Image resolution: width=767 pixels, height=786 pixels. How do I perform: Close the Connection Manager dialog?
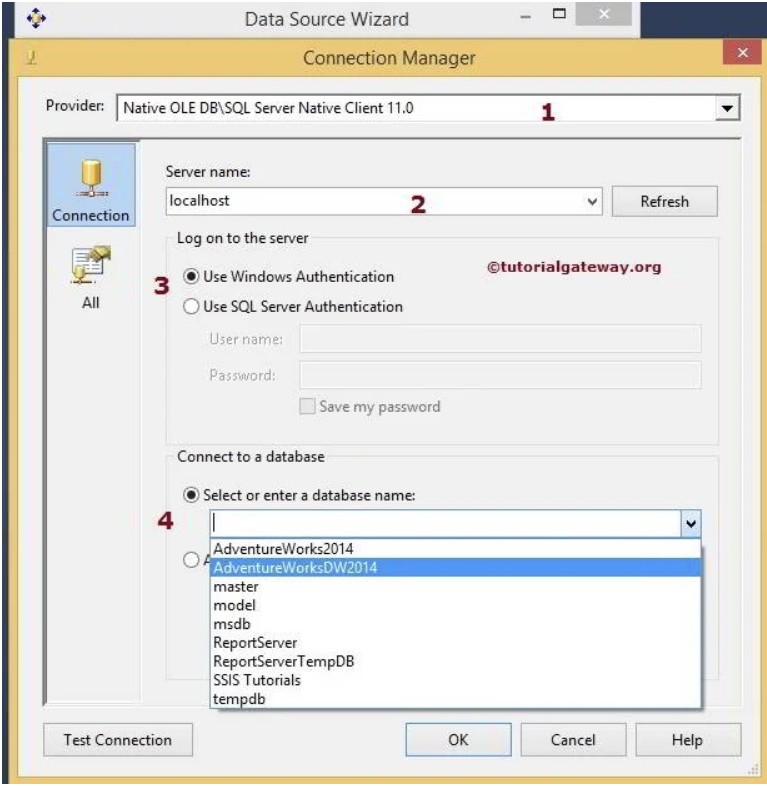click(x=742, y=52)
